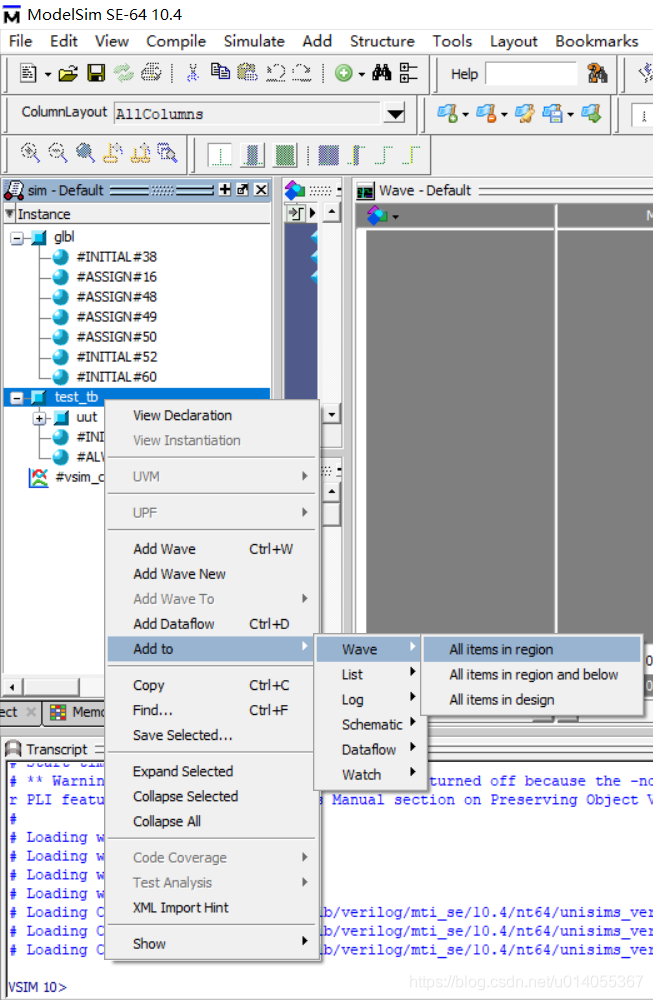Click the Save floppy disk icon
This screenshot has height=1000, width=653.
tap(96, 73)
